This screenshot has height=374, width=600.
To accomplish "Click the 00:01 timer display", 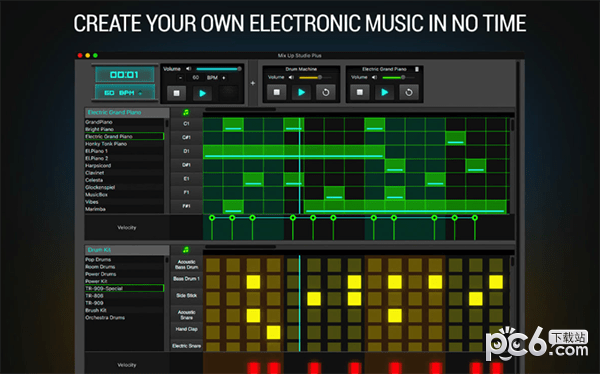I will (x=125, y=75).
